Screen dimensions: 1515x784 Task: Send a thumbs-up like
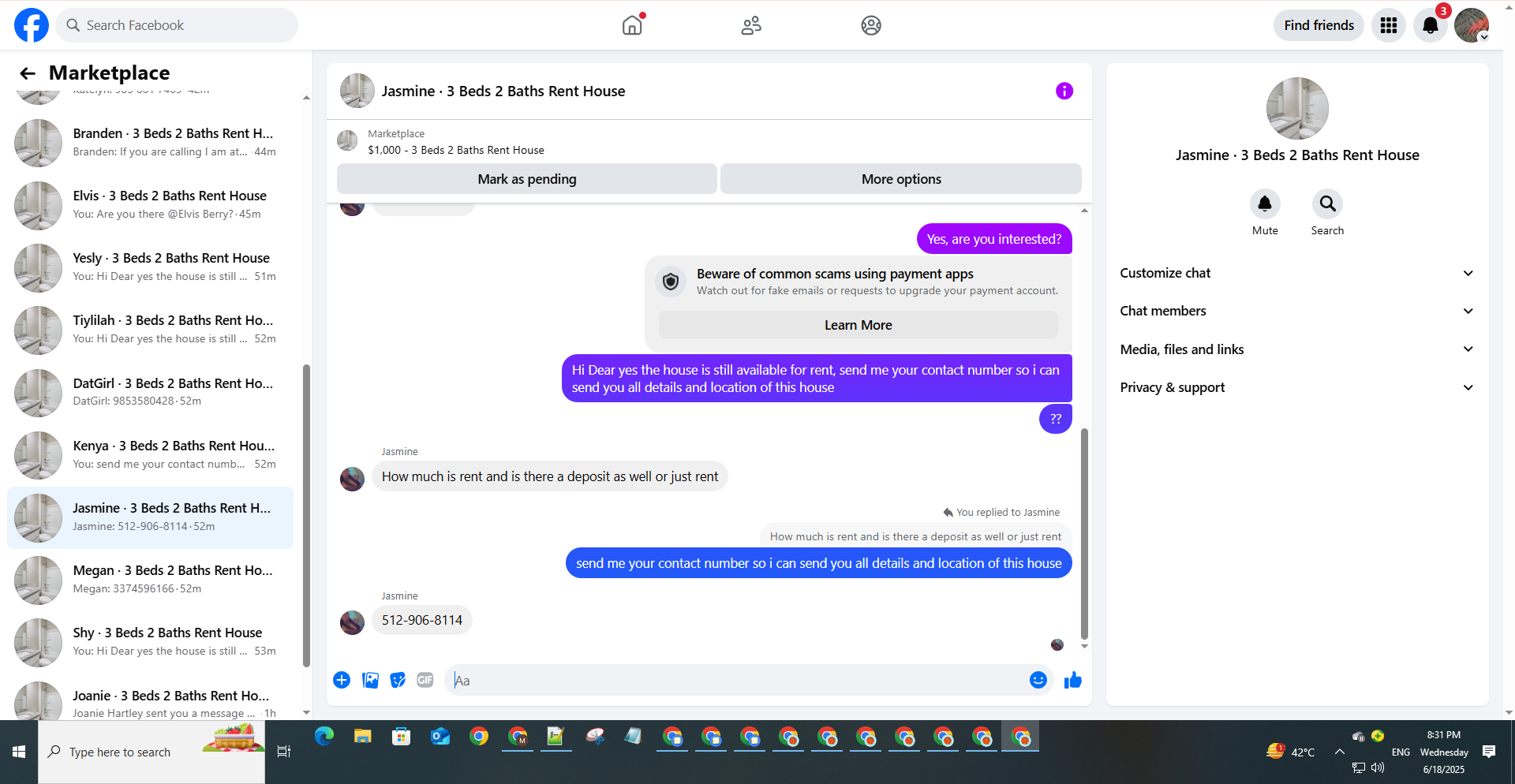(x=1073, y=680)
